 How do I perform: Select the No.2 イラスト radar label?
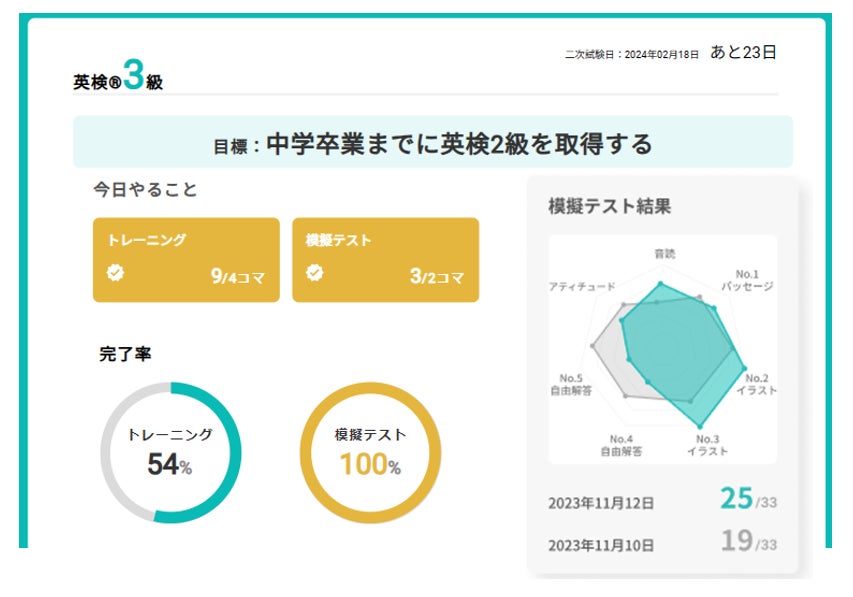tap(756, 384)
